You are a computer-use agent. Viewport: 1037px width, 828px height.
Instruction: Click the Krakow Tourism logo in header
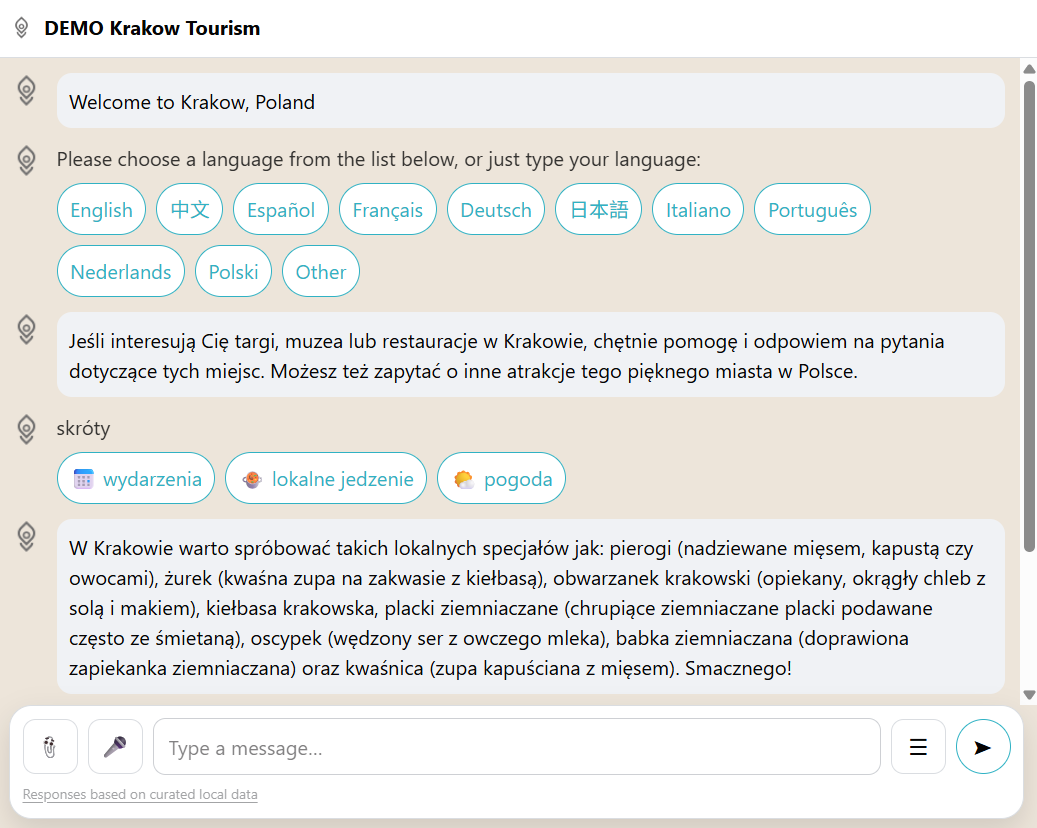(x=21, y=28)
